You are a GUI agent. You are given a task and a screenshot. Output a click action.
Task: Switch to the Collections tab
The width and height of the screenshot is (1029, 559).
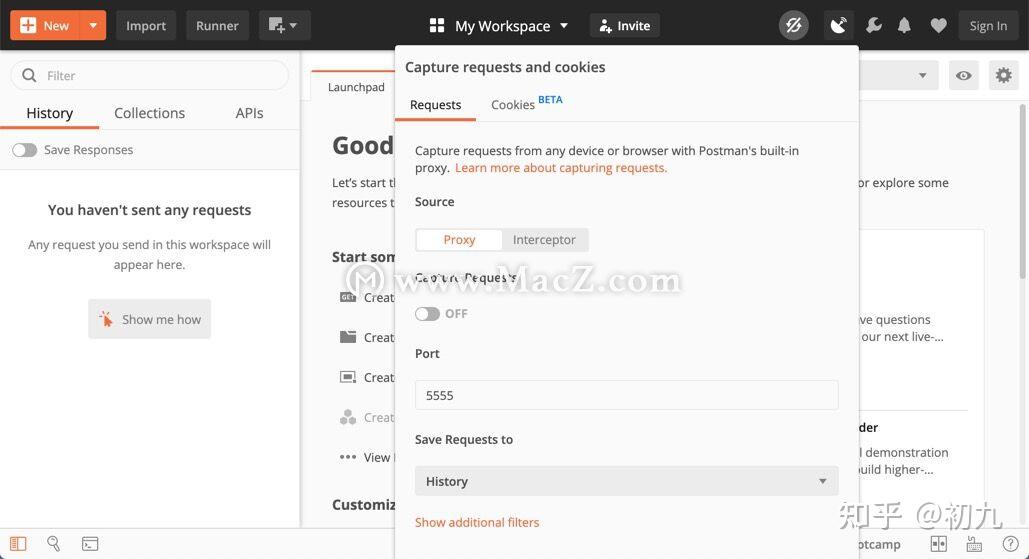pos(150,113)
